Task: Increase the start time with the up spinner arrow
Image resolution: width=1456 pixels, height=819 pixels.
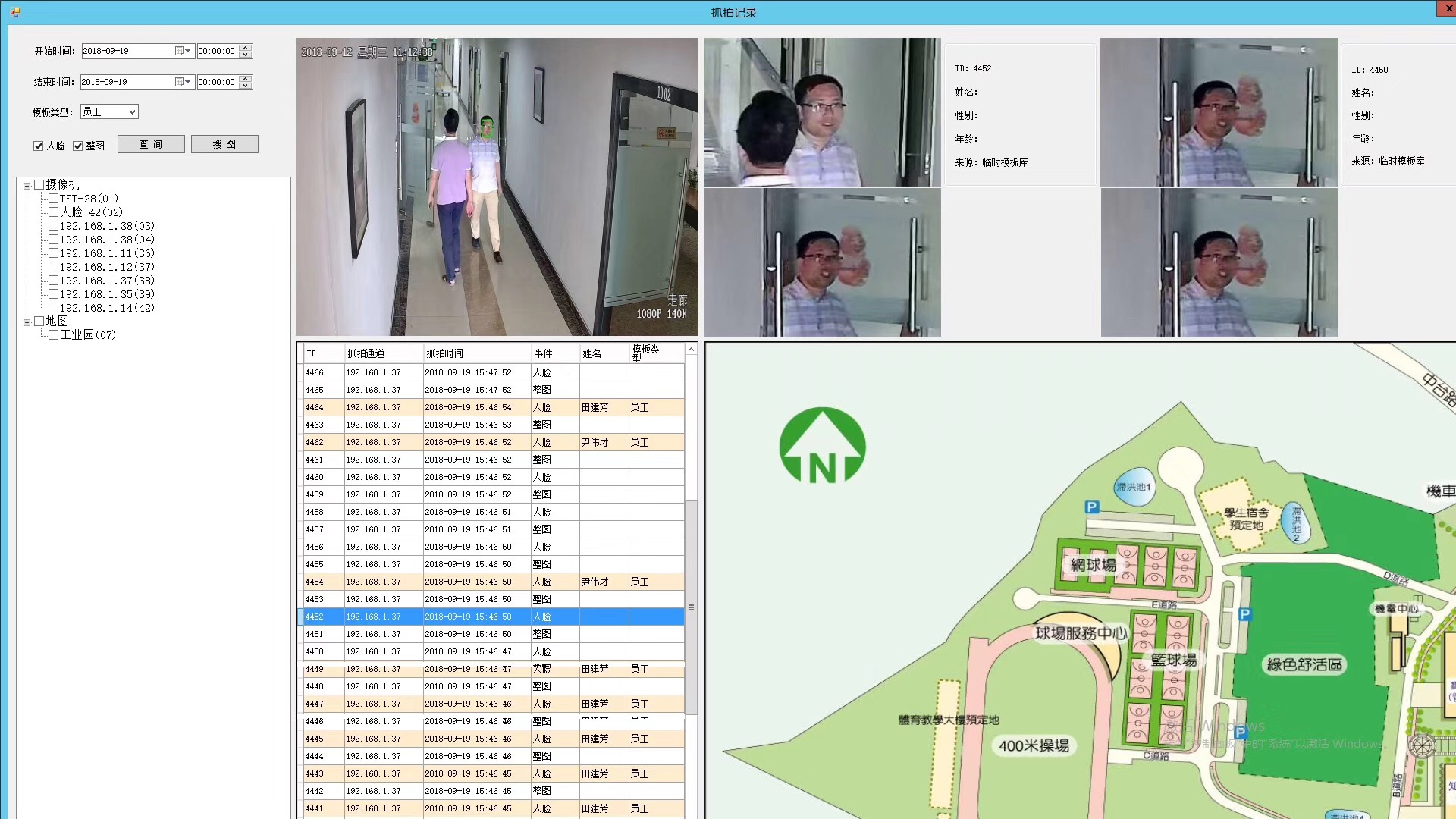Action: pyautogui.click(x=245, y=48)
